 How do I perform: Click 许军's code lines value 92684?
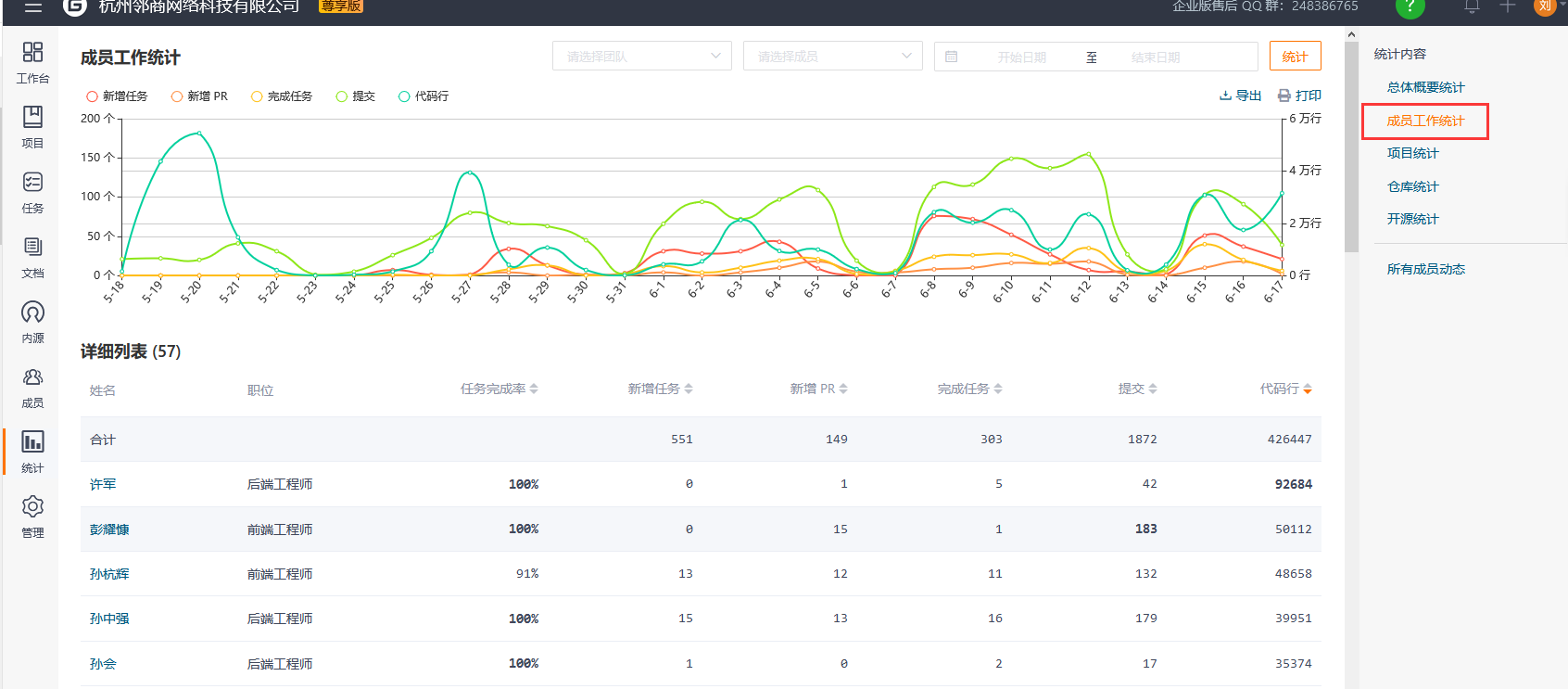click(x=1293, y=484)
